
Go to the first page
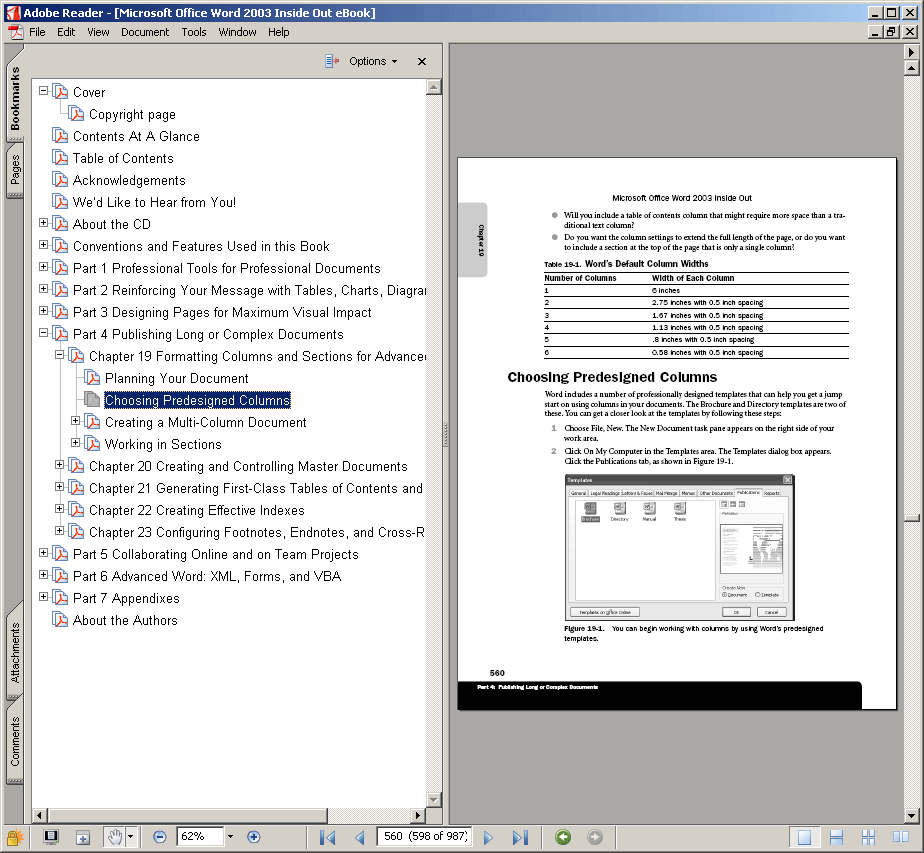[327, 837]
